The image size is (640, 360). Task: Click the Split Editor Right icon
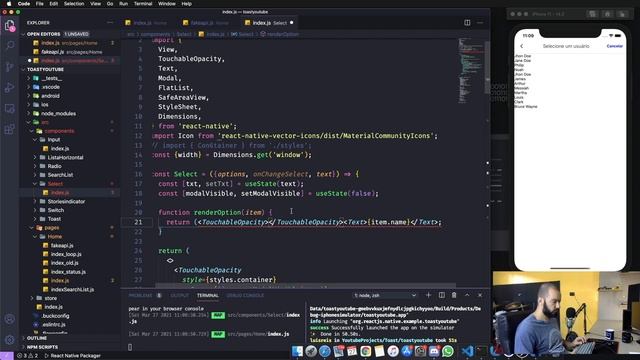[467, 23]
